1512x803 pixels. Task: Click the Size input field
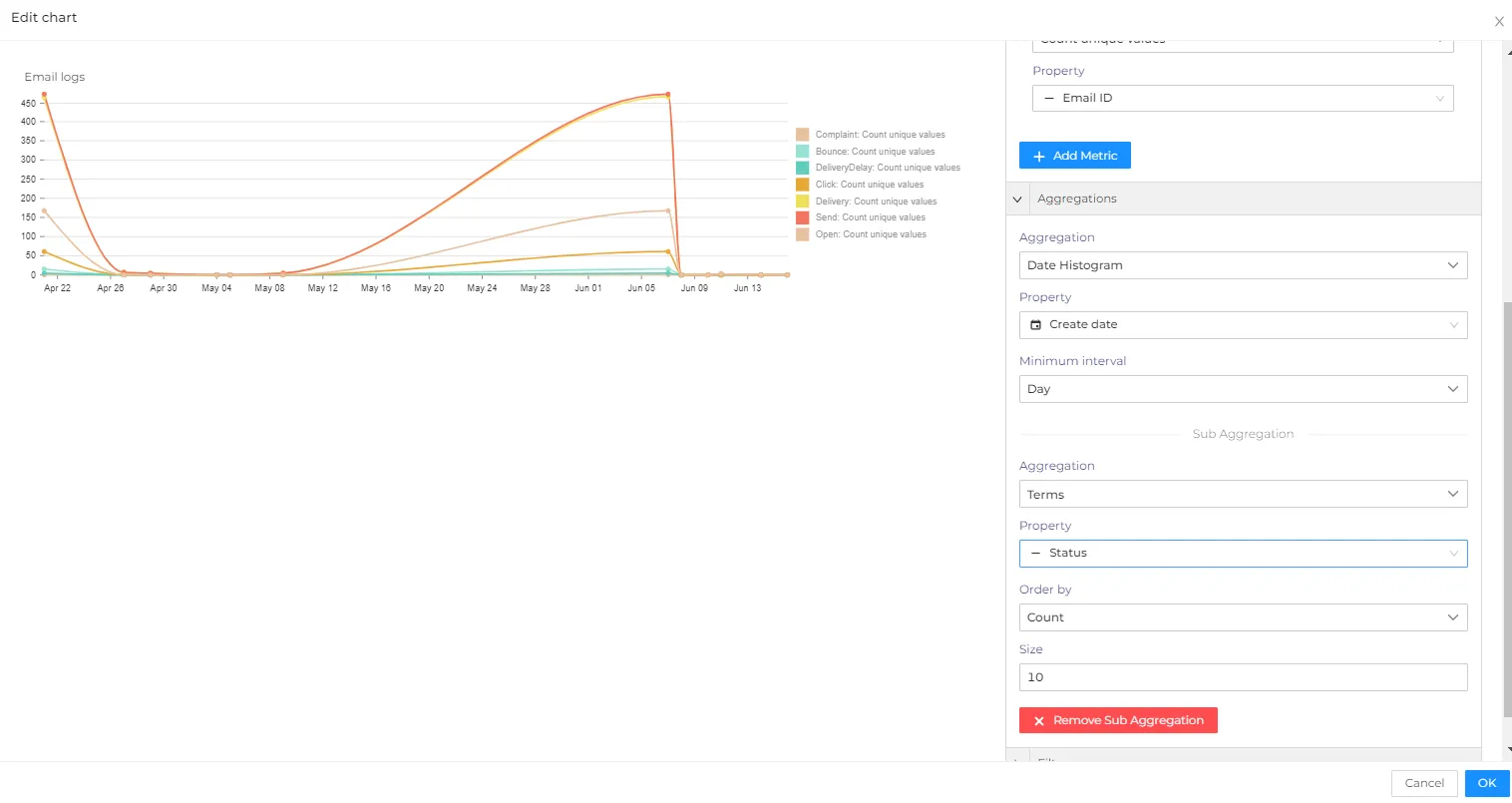(1243, 677)
